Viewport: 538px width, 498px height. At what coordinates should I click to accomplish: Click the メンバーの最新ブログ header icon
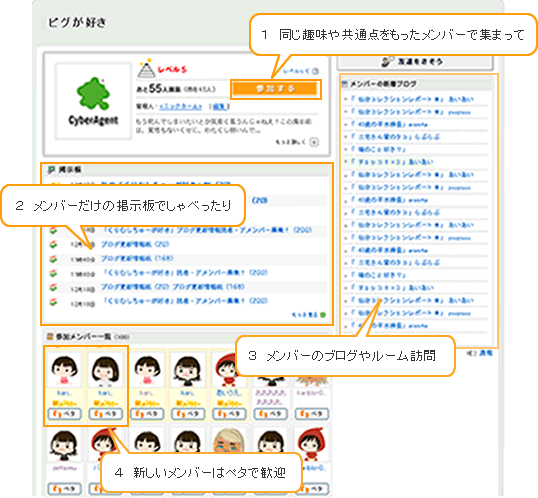coord(345,83)
